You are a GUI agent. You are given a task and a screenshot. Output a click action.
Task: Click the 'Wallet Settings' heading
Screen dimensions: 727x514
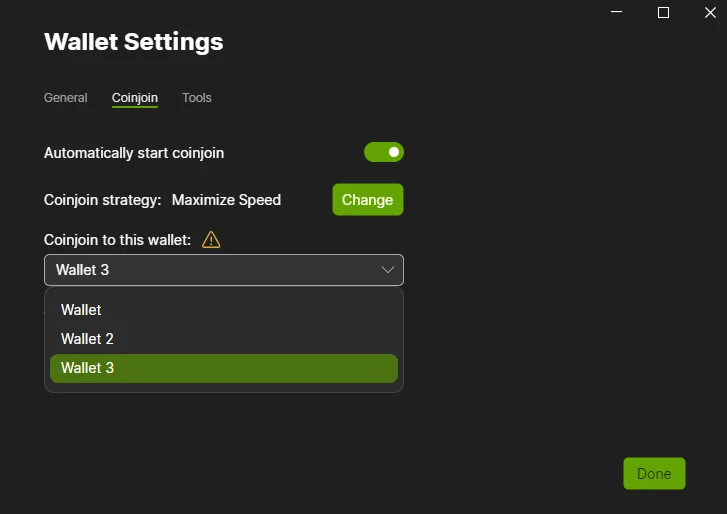(x=133, y=42)
